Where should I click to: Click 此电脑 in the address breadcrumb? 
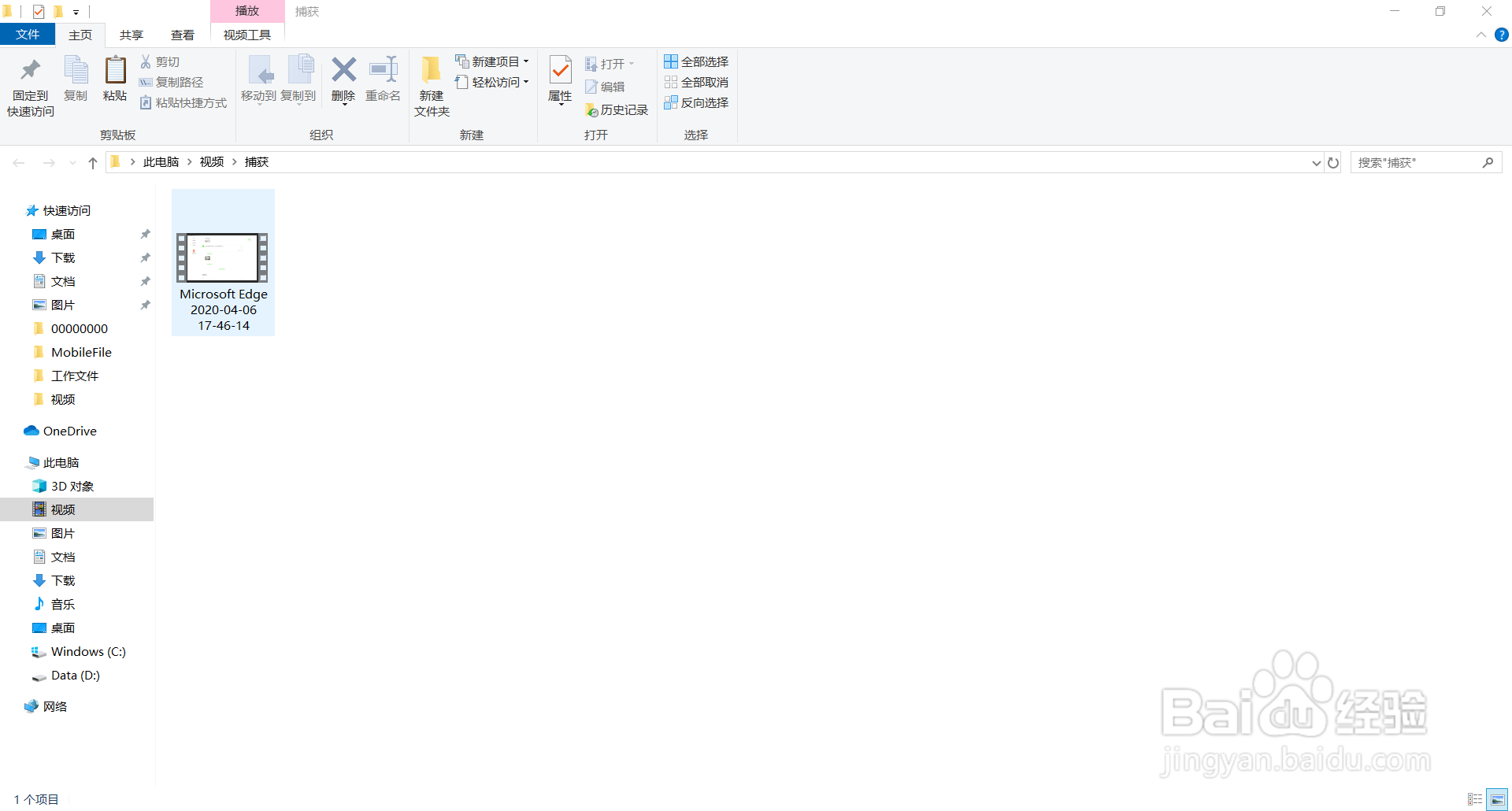161,162
